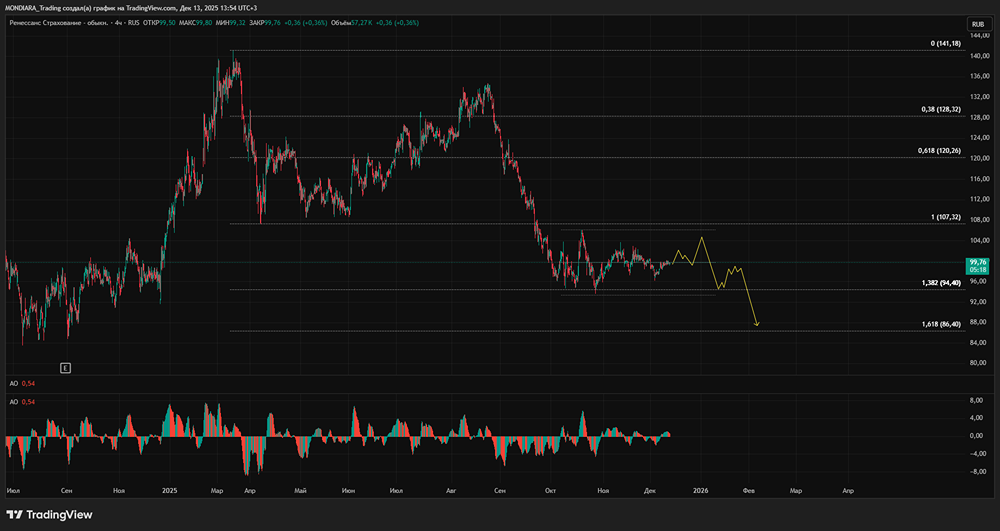Click the TradingView wordmark text
Image resolution: width=1000 pixels, height=531 pixels.
click(60, 515)
